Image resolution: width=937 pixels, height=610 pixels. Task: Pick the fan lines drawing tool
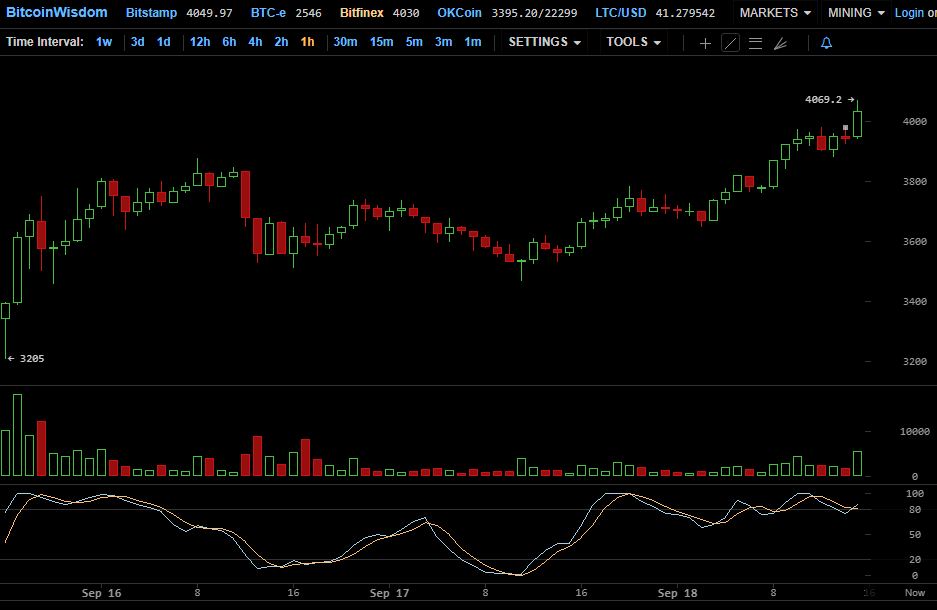[781, 43]
